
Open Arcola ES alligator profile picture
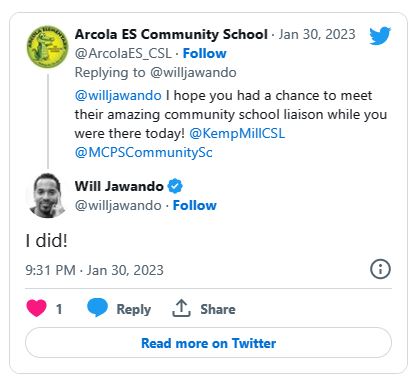click(x=48, y=47)
